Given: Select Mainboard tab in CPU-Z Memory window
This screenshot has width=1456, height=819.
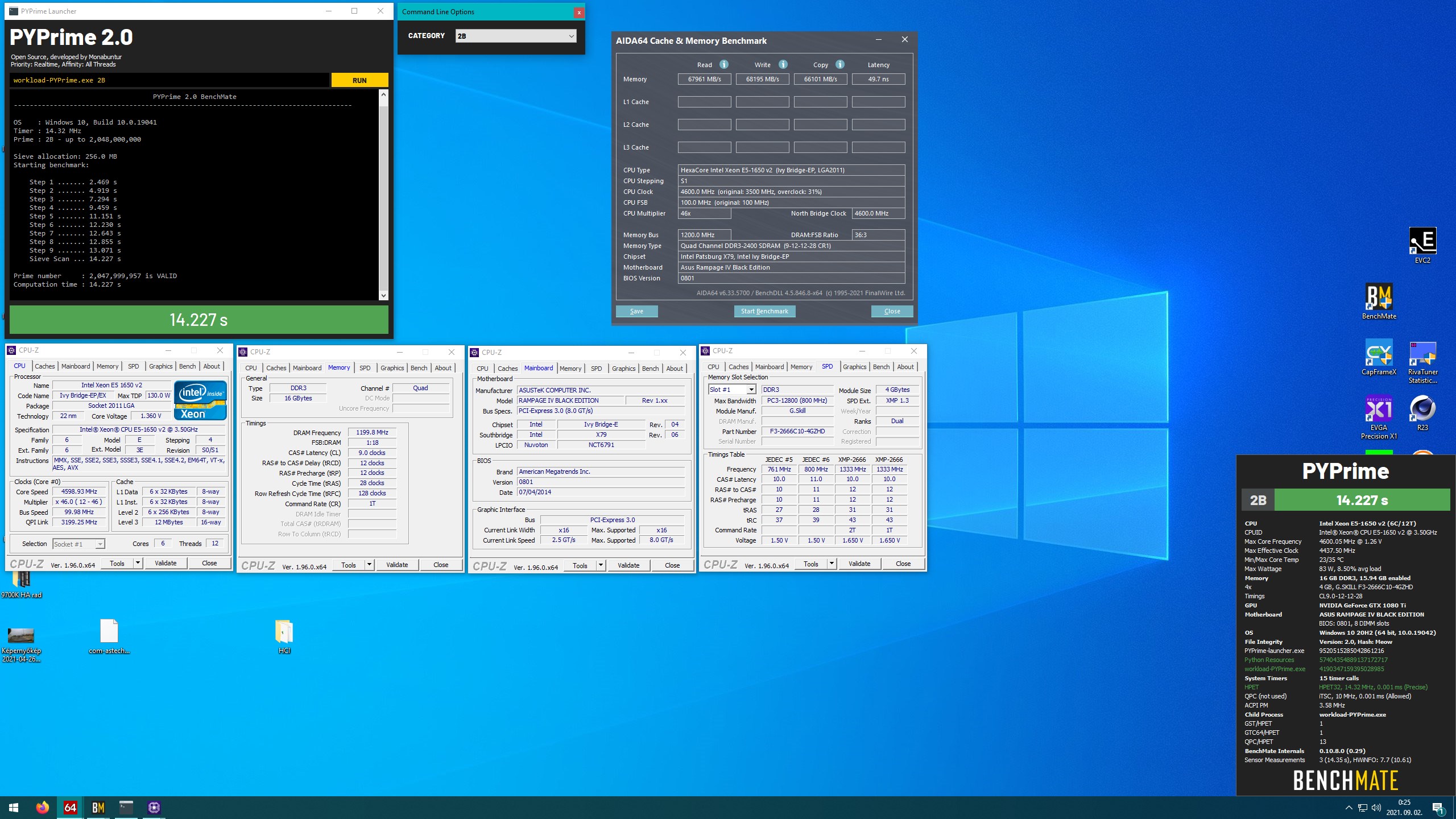Looking at the screenshot, I should coord(307,368).
